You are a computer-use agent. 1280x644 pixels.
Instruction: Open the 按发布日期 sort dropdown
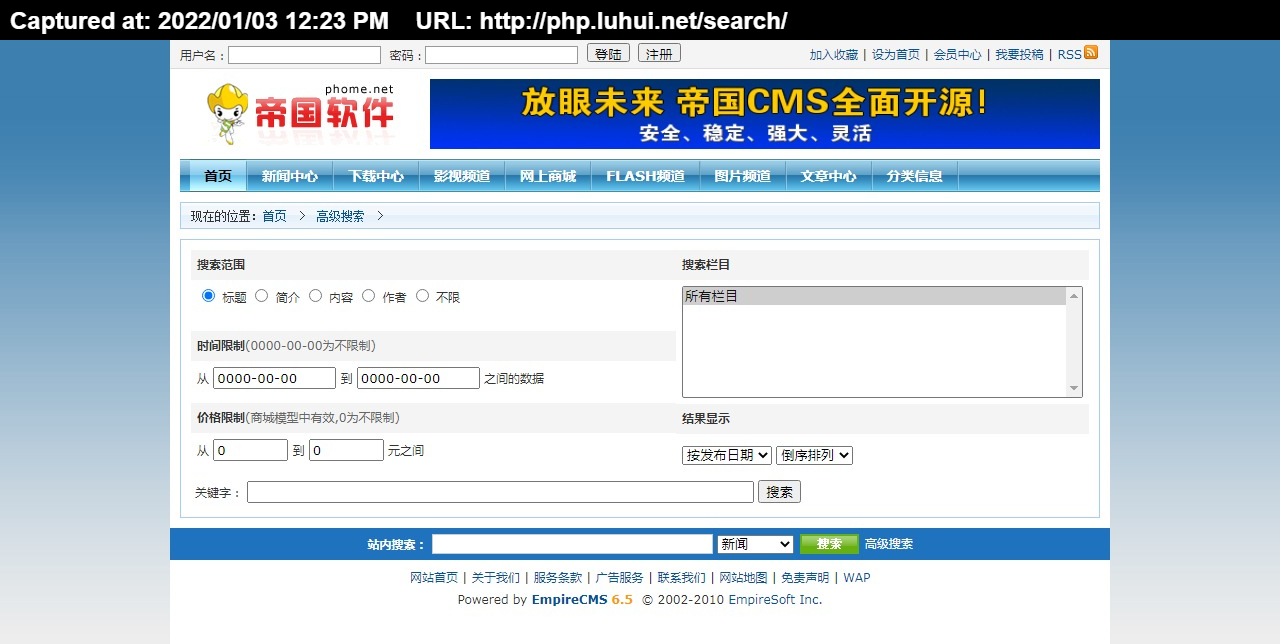[x=727, y=455]
